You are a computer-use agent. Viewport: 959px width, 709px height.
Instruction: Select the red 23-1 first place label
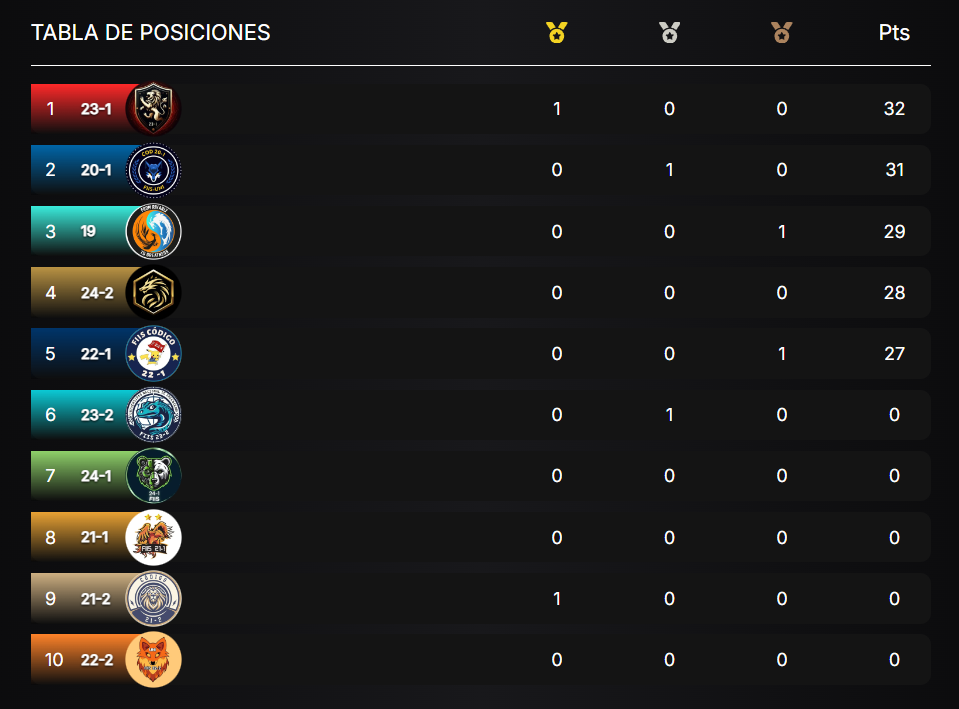pyautogui.click(x=80, y=108)
